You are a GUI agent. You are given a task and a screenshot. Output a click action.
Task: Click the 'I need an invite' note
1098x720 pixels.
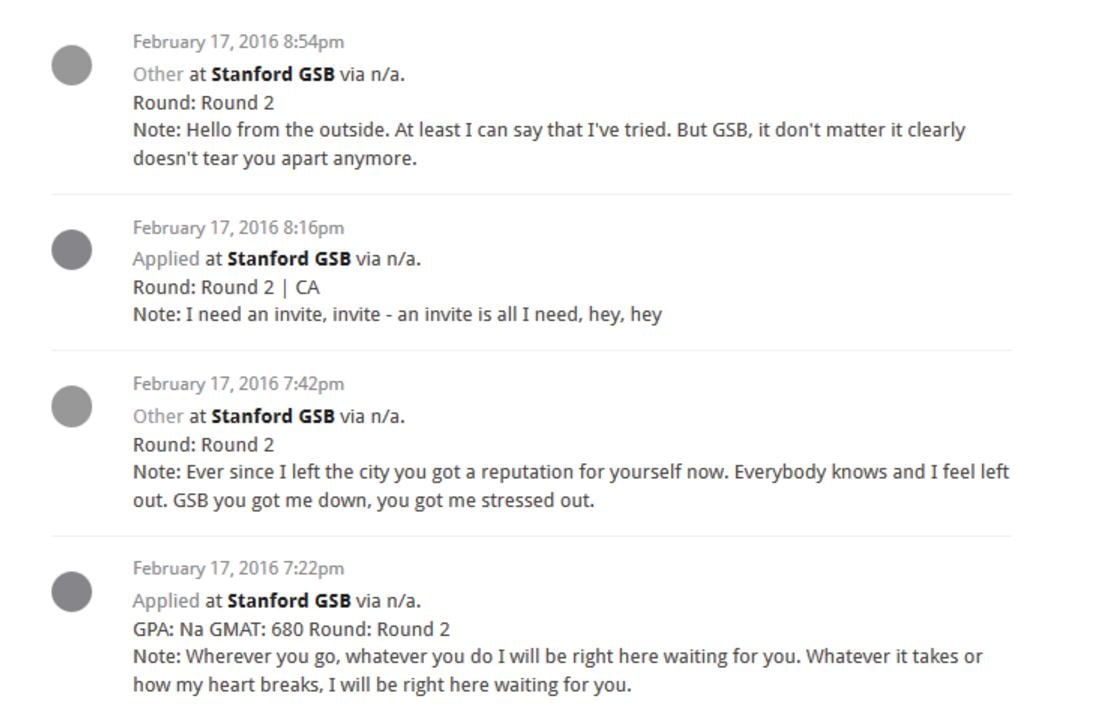pos(397,315)
